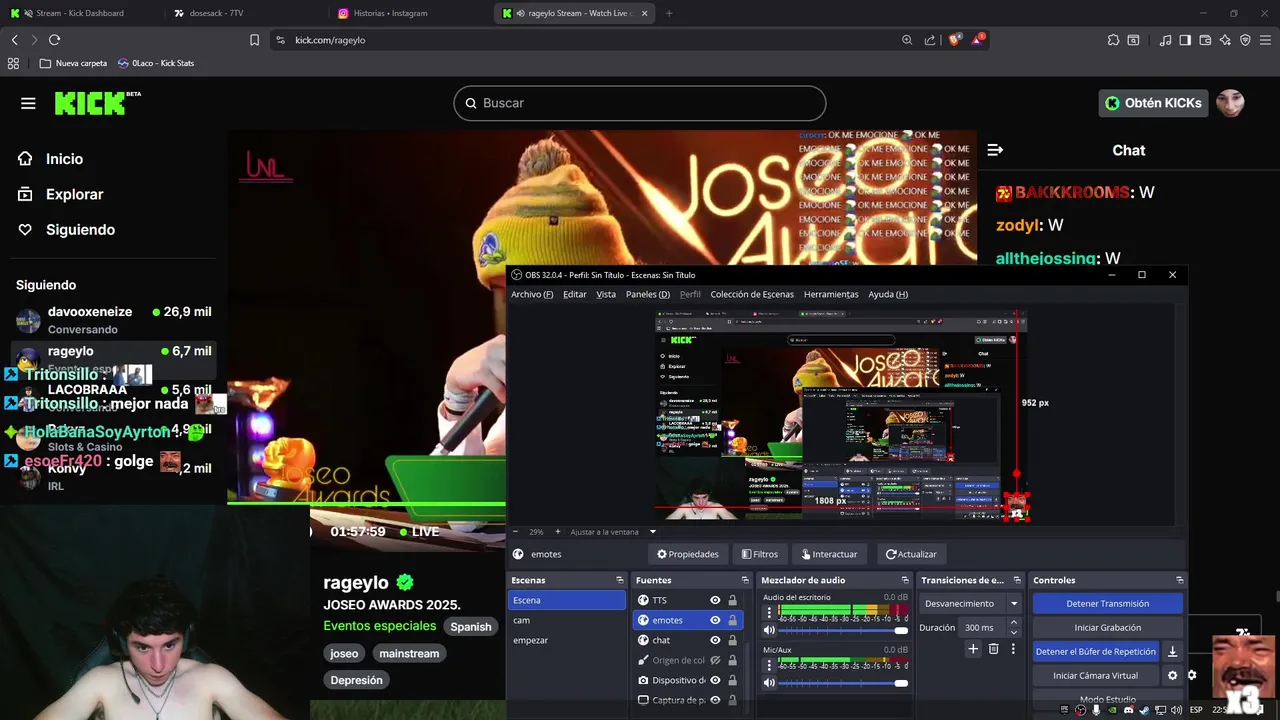Open virtual camera settings gear icon

(x=1172, y=675)
